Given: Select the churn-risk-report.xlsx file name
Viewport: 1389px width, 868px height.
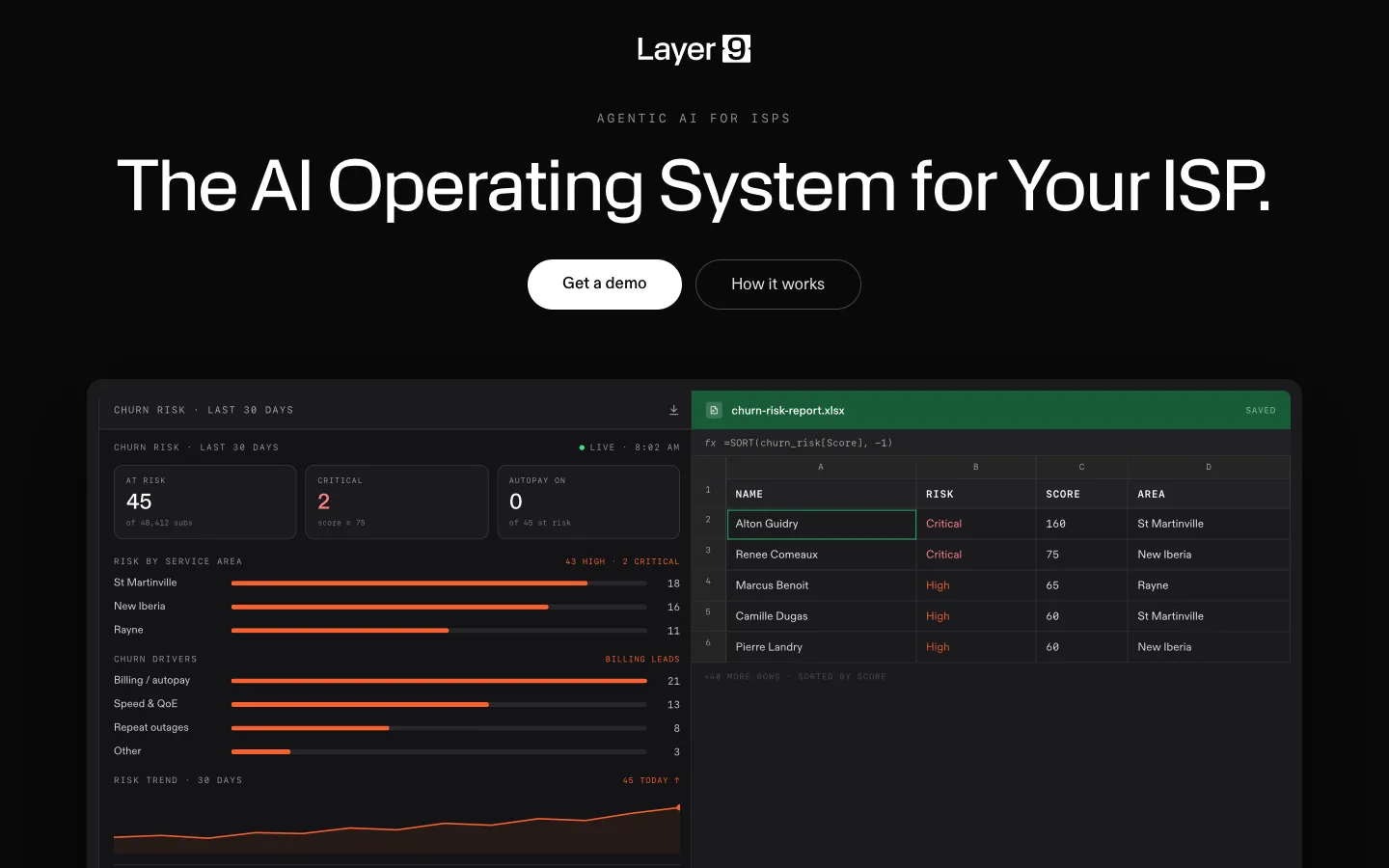Looking at the screenshot, I should coord(787,410).
